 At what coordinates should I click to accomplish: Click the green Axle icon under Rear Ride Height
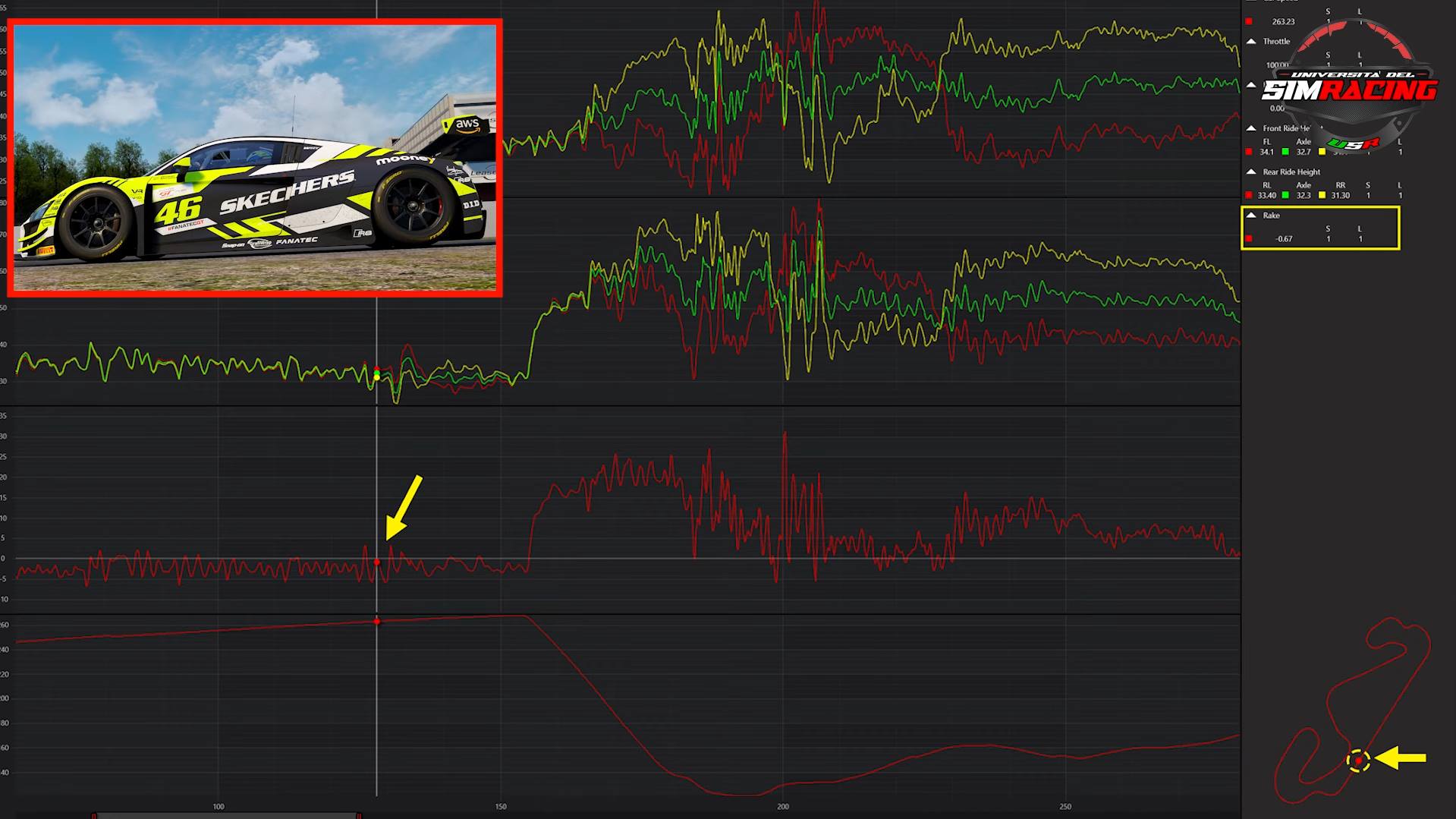[x=1285, y=194]
